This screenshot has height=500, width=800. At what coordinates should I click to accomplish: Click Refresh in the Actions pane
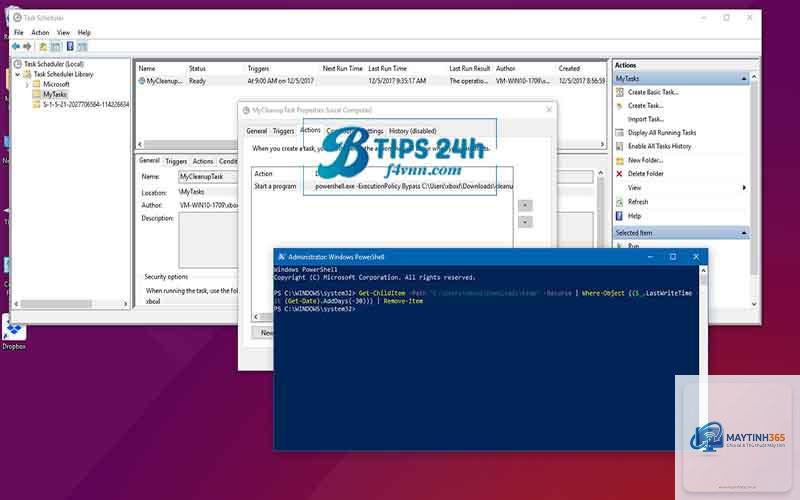coord(638,202)
